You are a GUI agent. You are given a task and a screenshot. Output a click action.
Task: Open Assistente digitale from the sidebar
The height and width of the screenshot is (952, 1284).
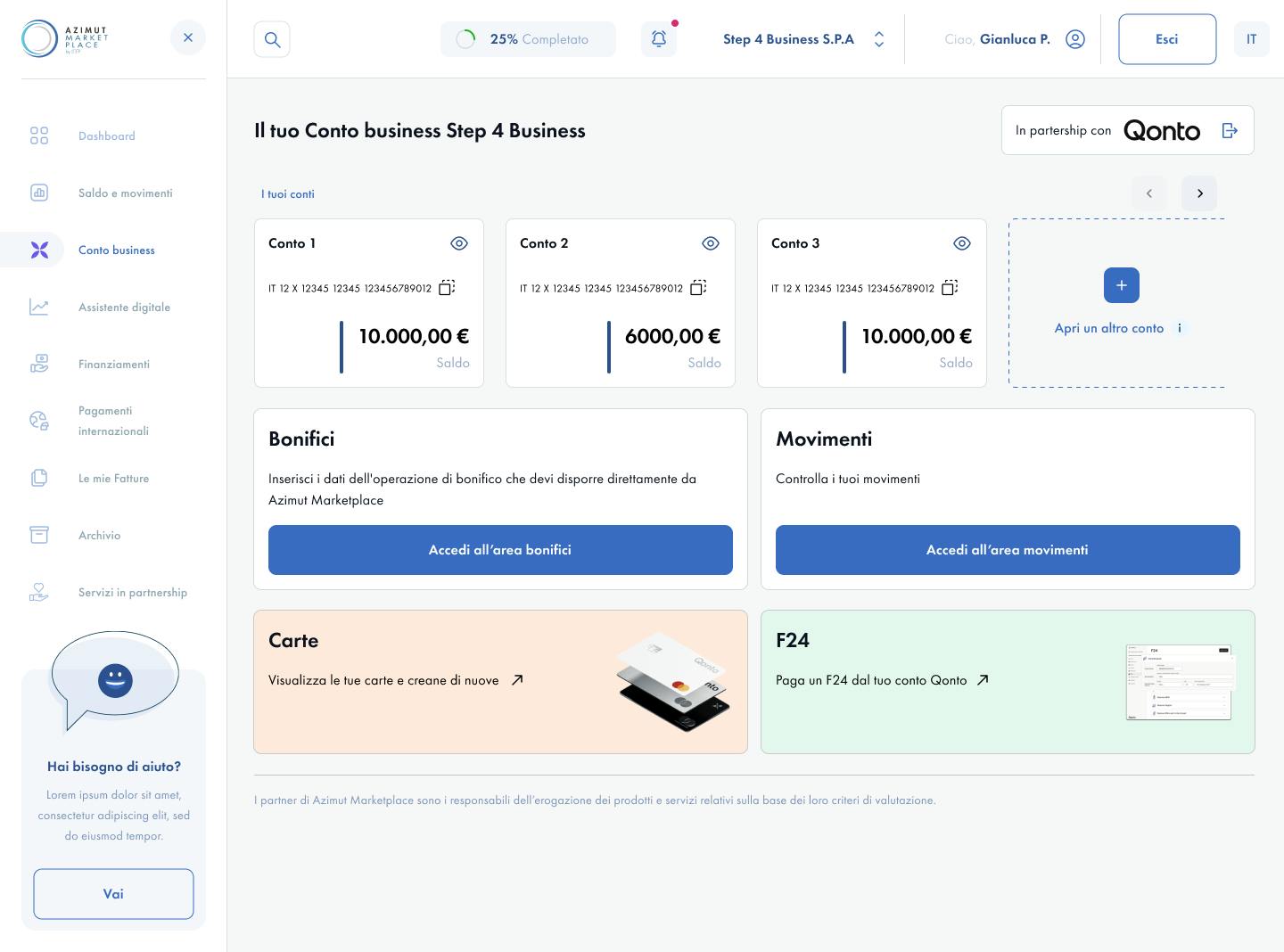tap(123, 307)
